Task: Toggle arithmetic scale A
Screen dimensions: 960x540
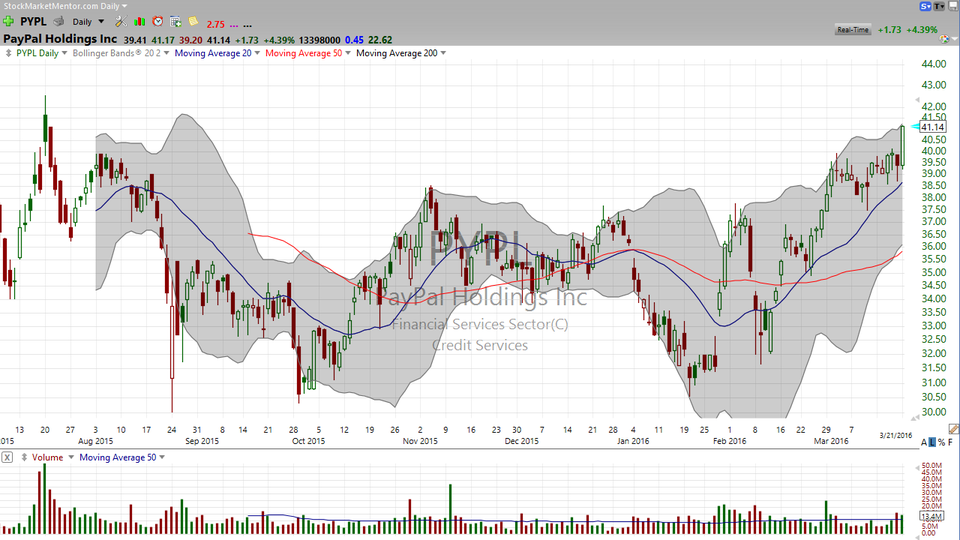Action: [923, 442]
